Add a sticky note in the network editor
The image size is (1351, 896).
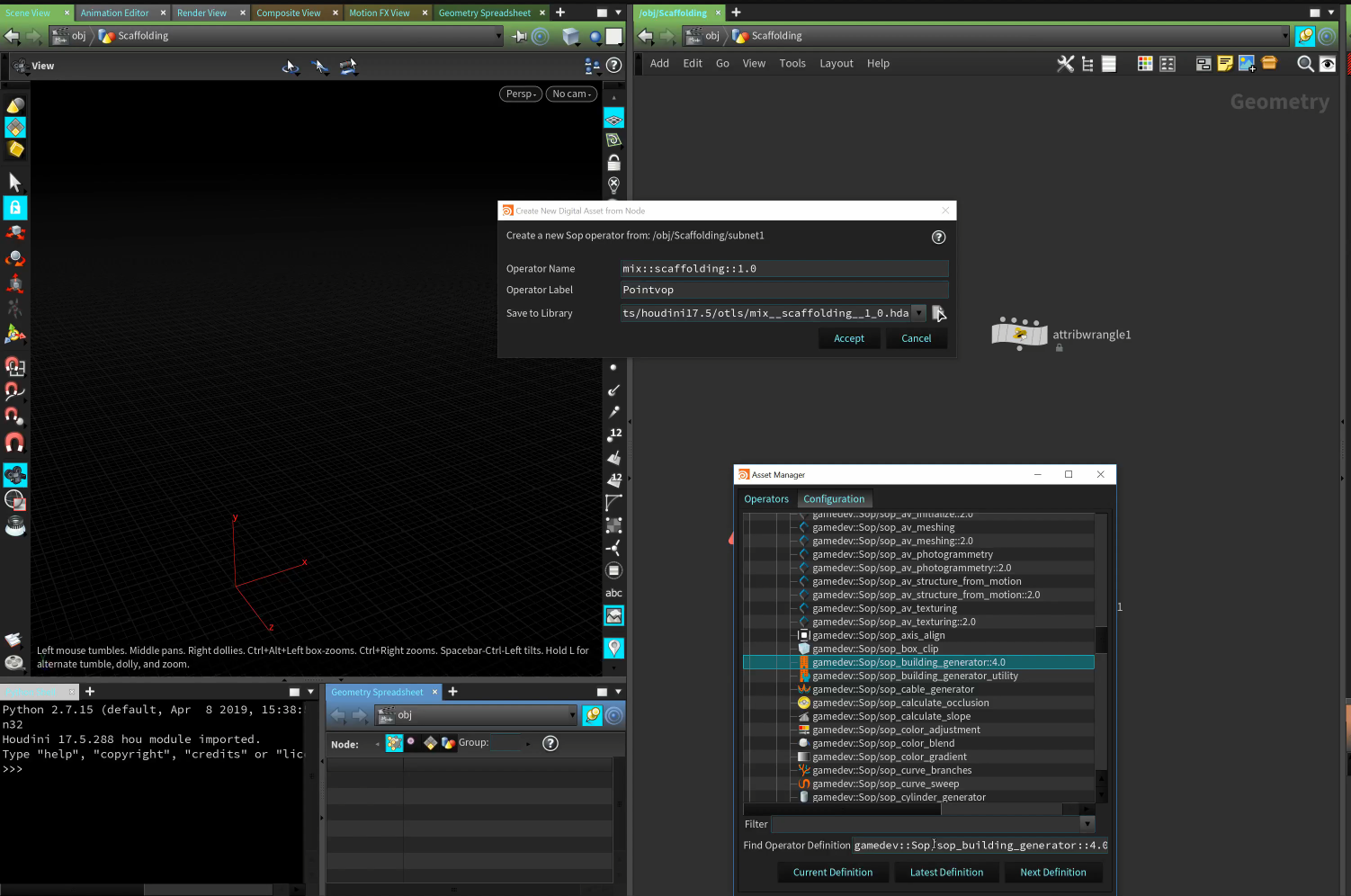1225,63
